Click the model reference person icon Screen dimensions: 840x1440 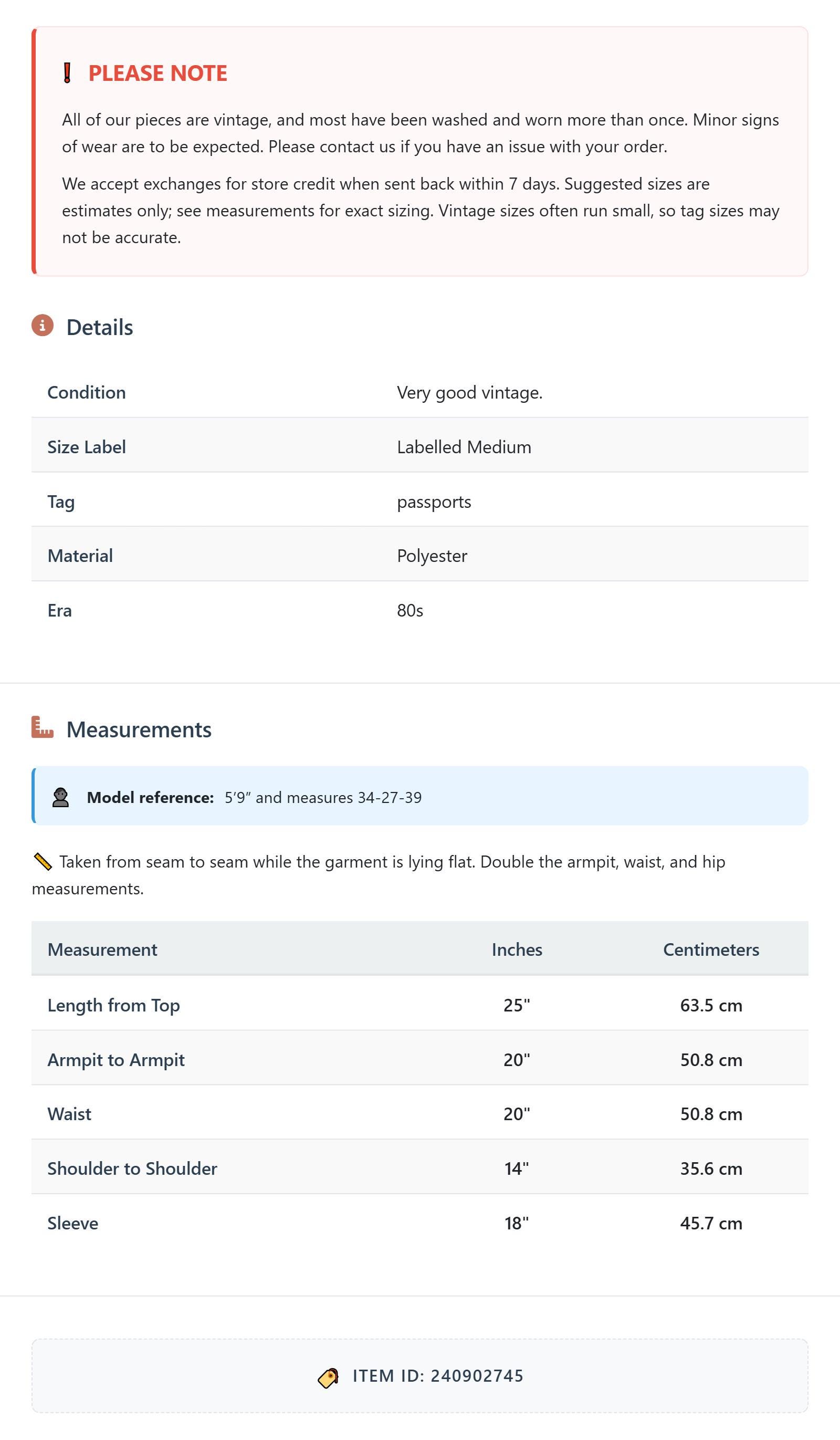tap(60, 797)
